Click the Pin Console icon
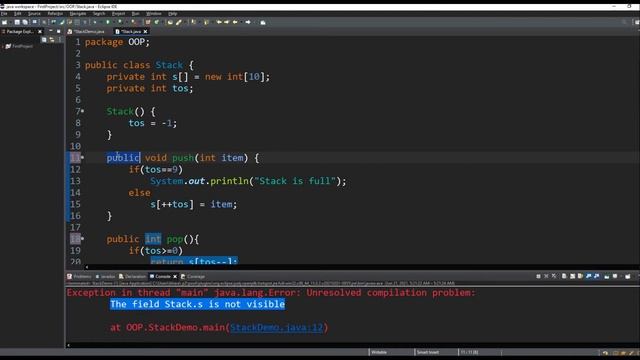 [x=607, y=276]
